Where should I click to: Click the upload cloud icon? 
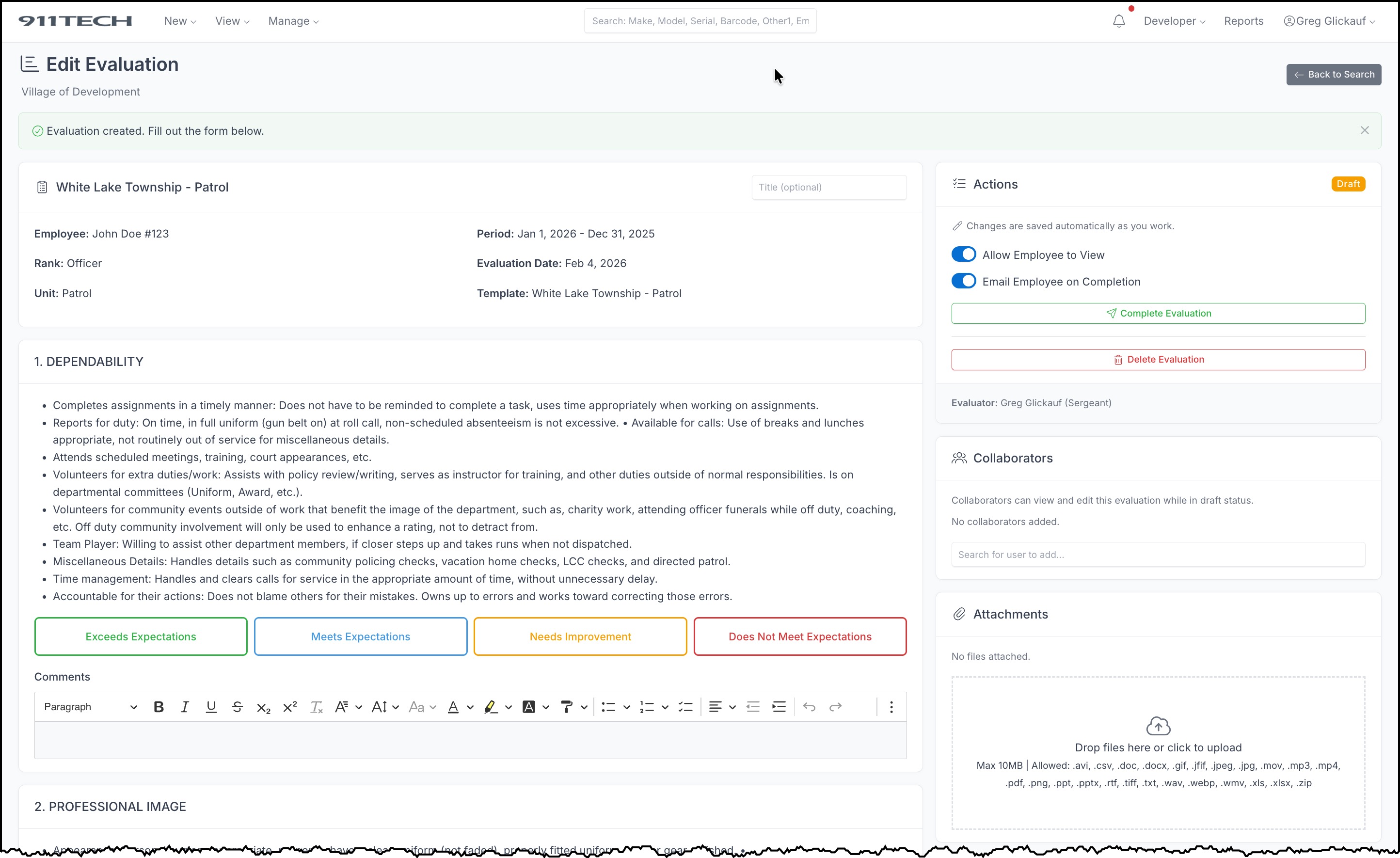click(1158, 726)
